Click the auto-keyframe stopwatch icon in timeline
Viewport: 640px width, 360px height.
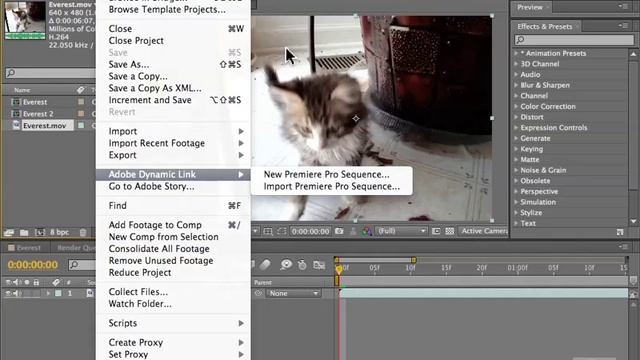(x=302, y=265)
